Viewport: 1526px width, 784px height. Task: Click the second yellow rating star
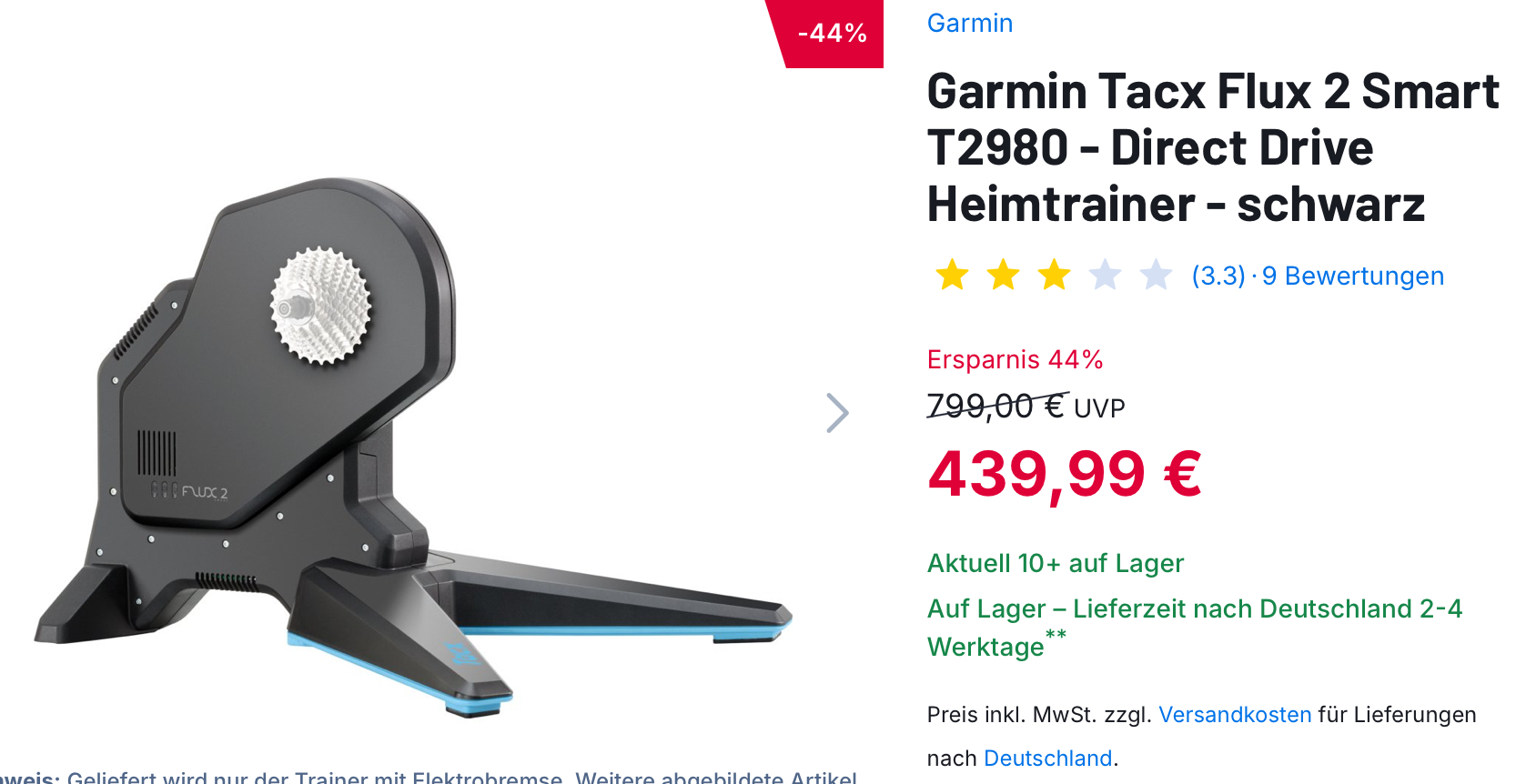[1003, 275]
